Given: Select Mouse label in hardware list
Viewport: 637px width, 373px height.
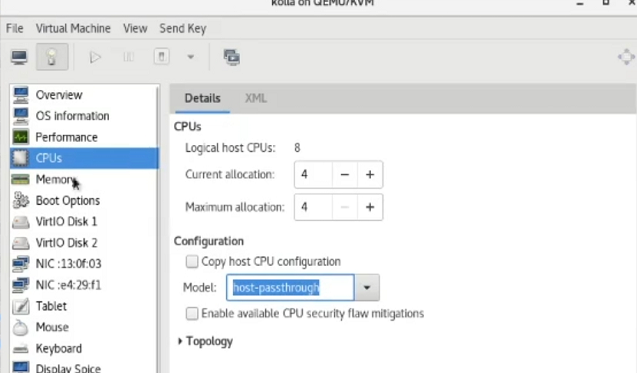Looking at the screenshot, I should [52, 327].
